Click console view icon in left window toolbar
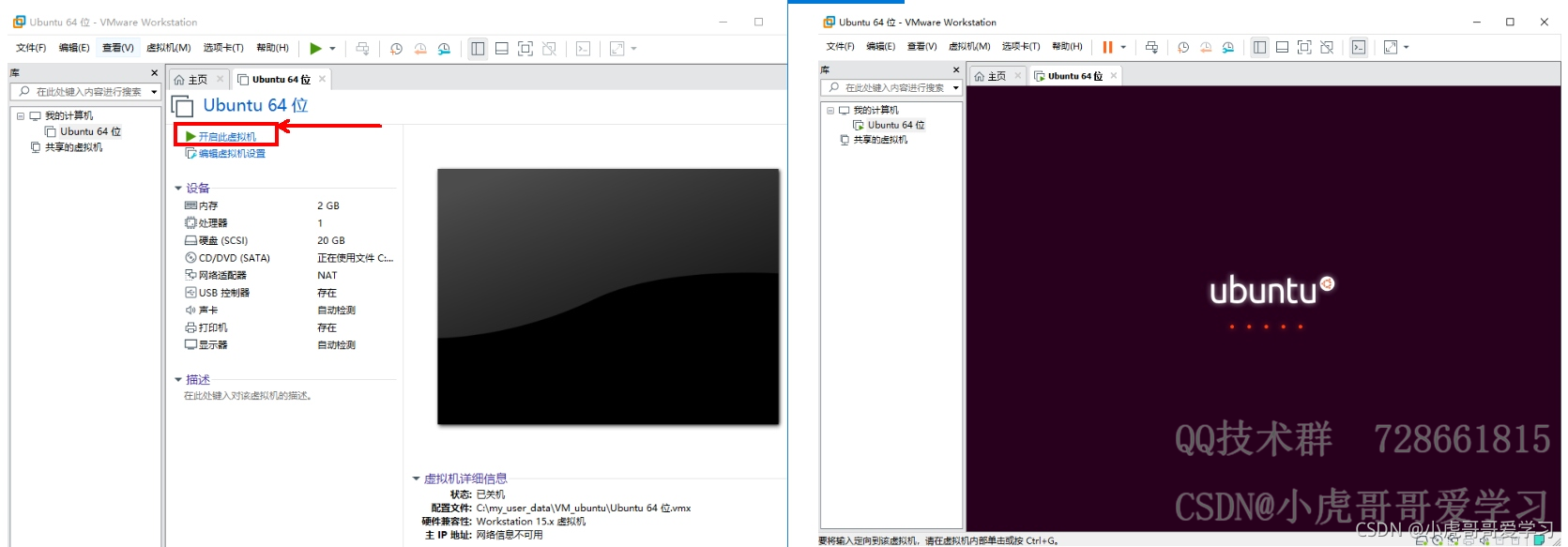 pyautogui.click(x=583, y=49)
